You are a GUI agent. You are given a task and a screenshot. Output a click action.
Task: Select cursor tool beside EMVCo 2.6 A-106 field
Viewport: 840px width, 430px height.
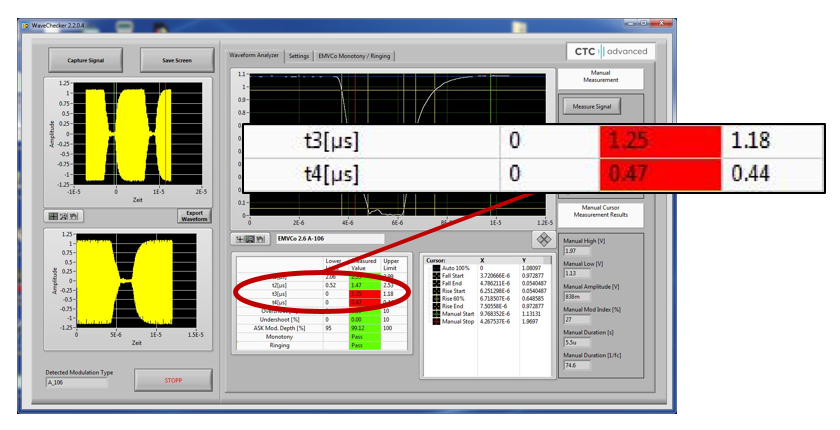point(240,239)
